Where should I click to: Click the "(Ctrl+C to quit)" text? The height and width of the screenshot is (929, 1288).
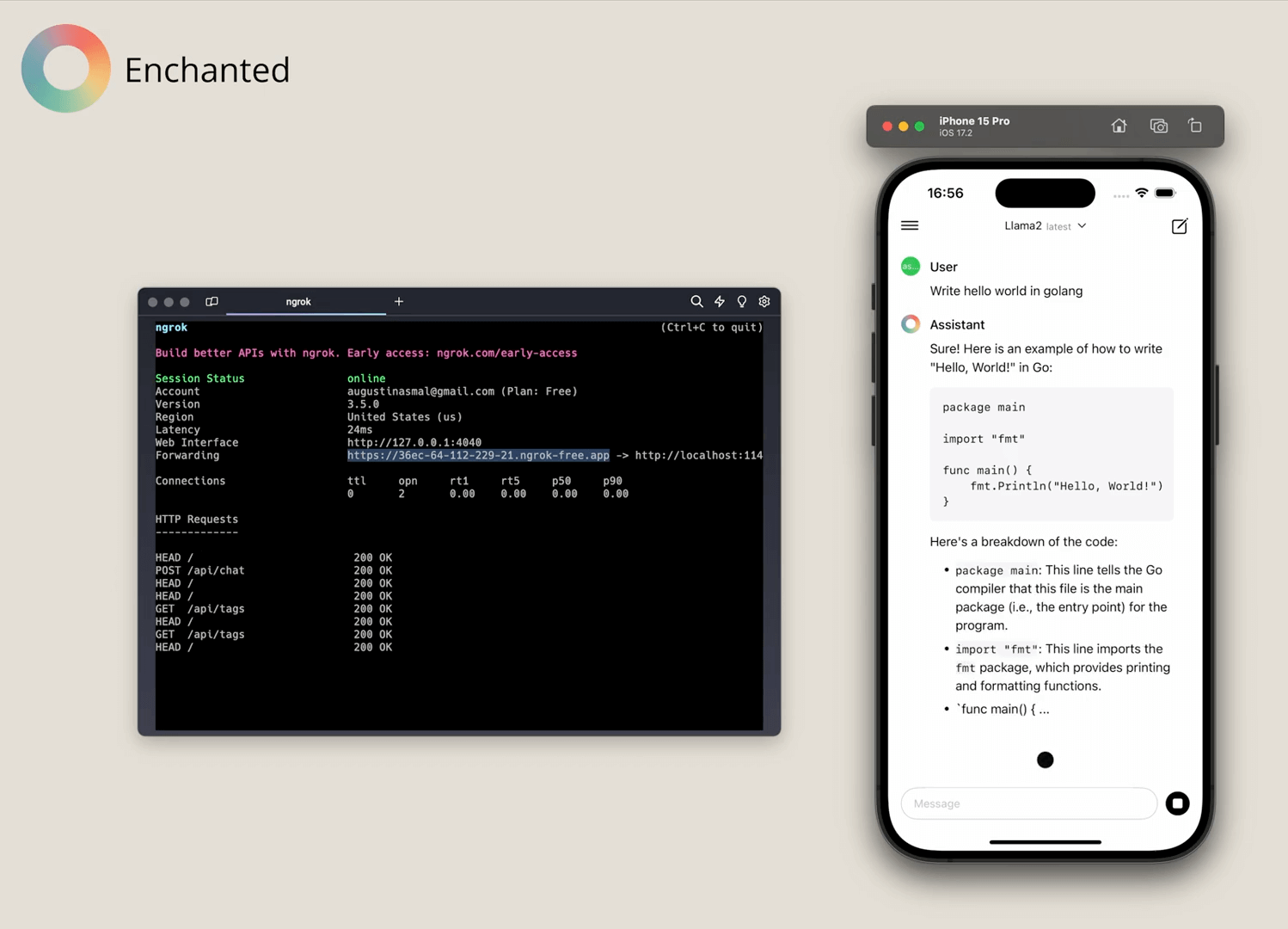[x=712, y=327]
